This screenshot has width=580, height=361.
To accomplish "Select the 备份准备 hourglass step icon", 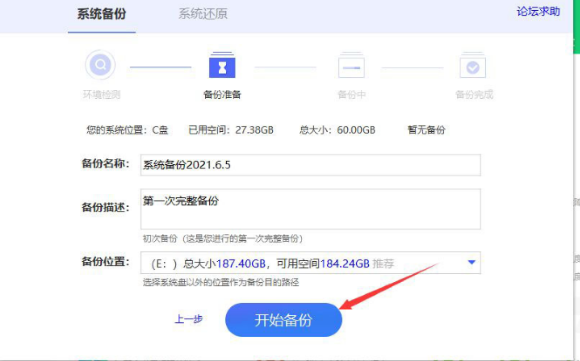I will point(222,65).
